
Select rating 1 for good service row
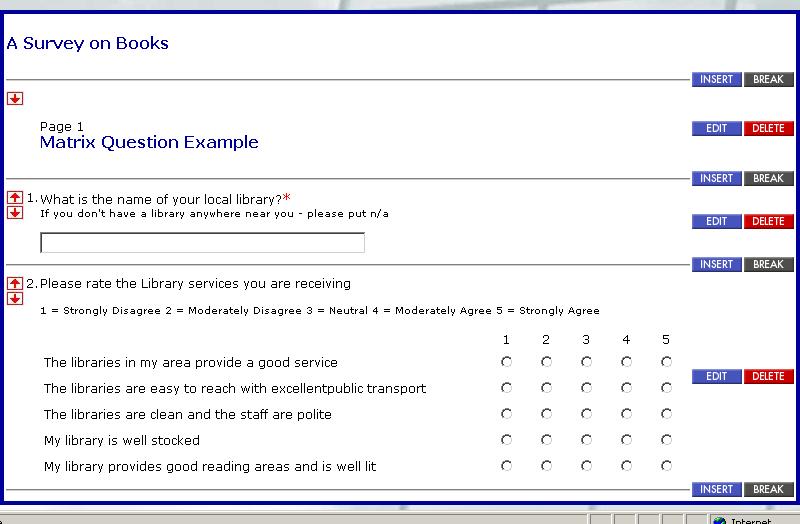(506, 362)
